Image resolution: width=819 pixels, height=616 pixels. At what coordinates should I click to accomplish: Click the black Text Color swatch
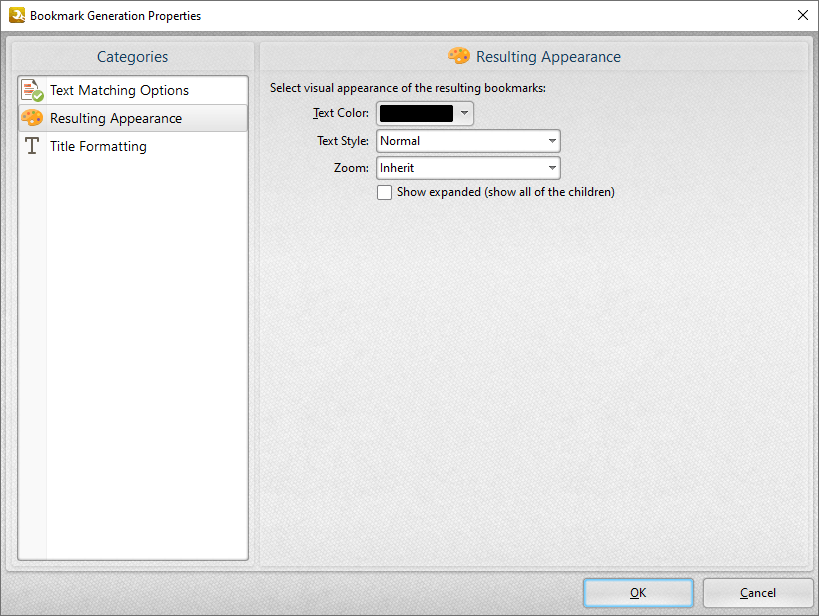(x=416, y=114)
